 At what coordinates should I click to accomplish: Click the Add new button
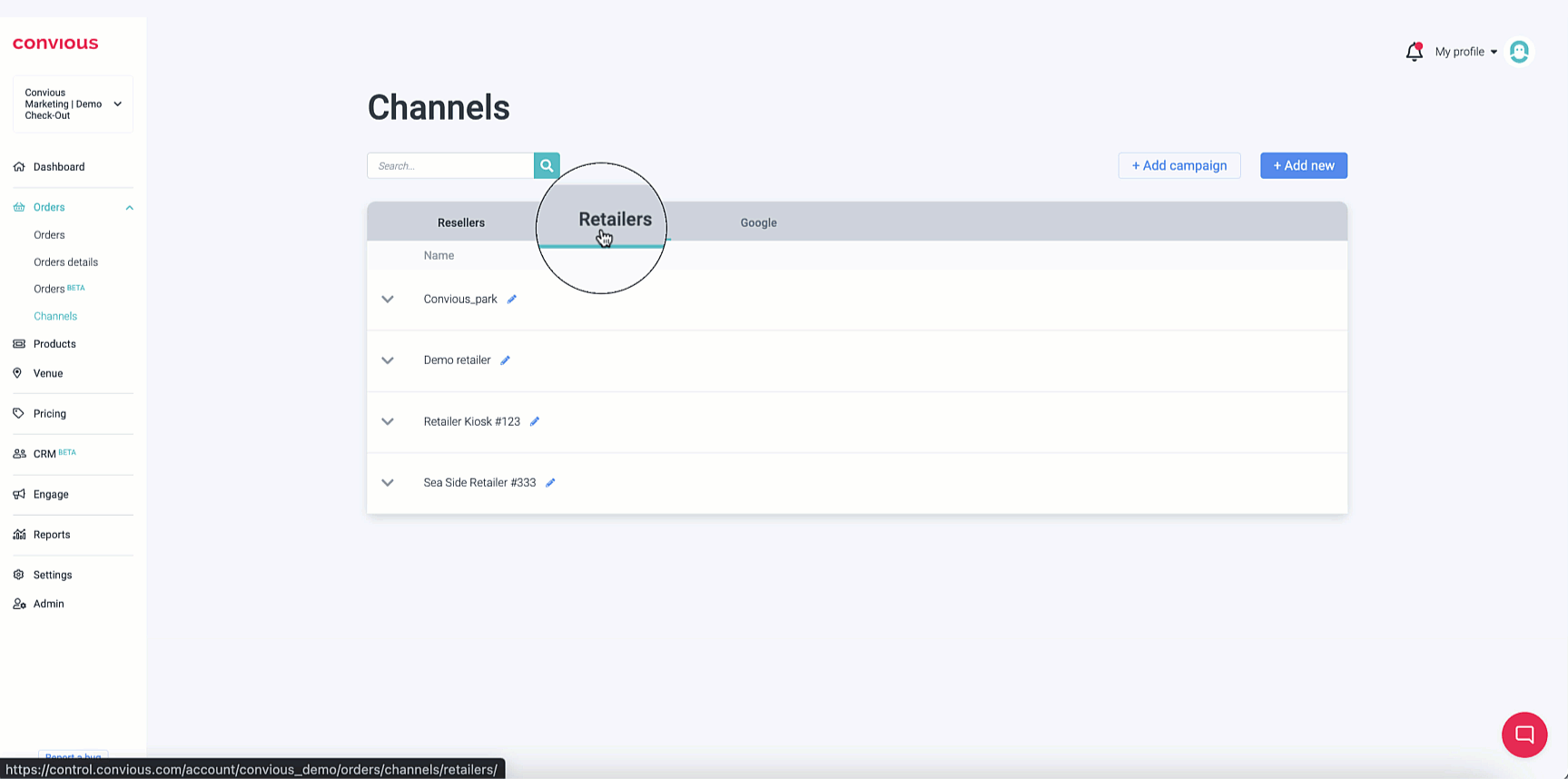click(x=1304, y=165)
